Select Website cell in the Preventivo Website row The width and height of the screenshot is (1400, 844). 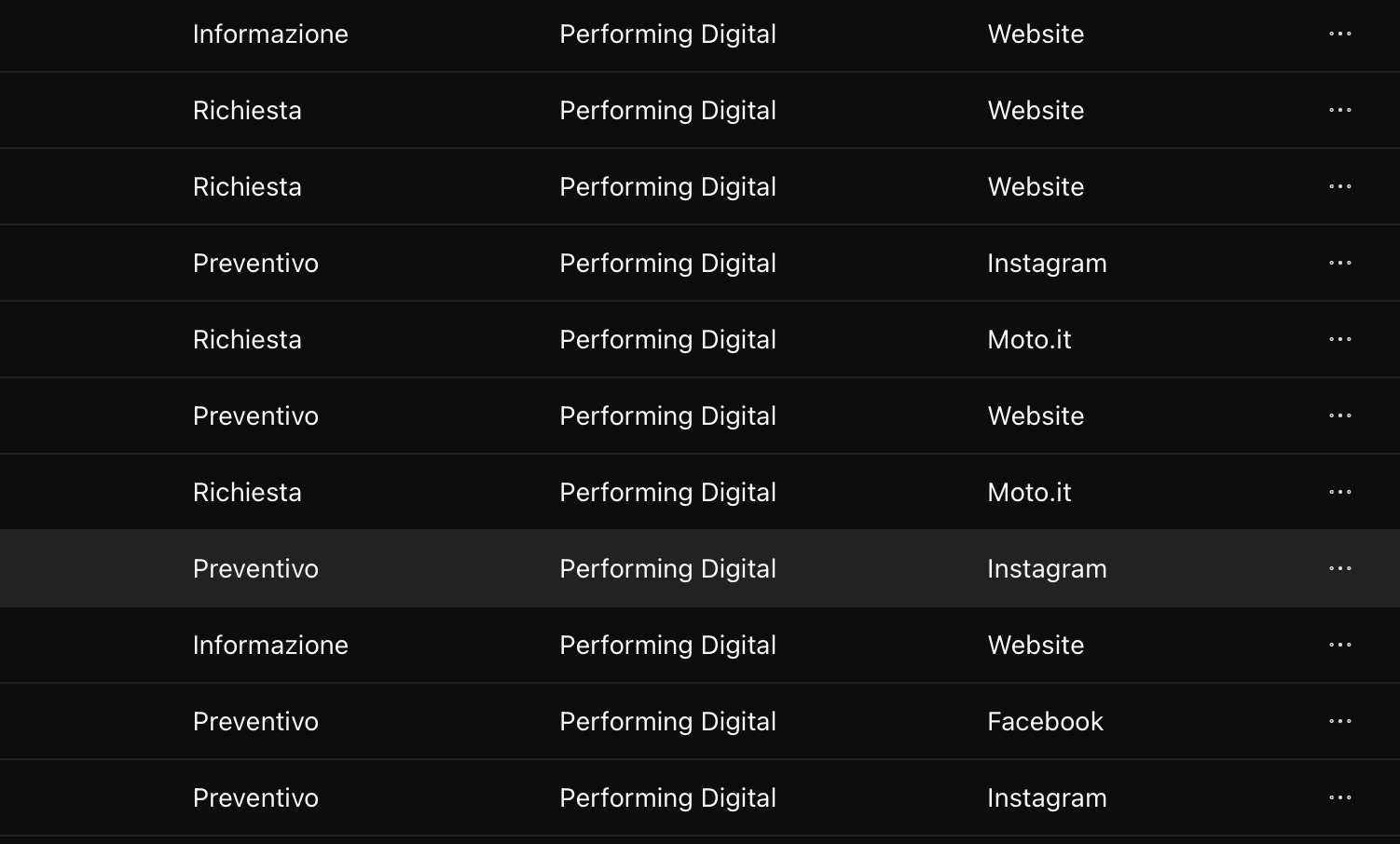click(1036, 415)
